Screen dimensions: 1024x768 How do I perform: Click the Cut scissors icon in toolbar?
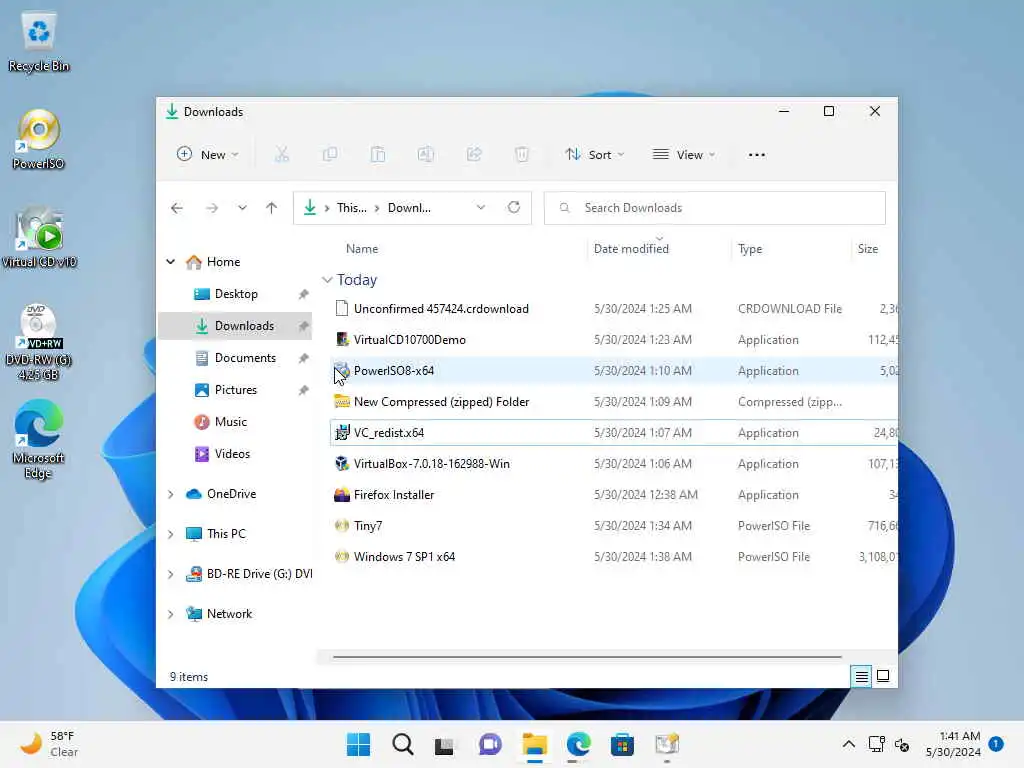281,155
